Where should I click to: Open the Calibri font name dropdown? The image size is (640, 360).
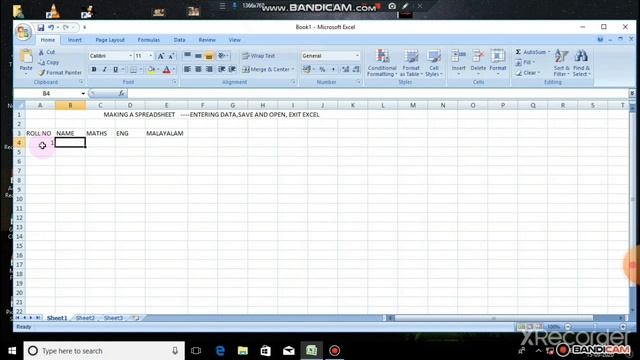131,56
